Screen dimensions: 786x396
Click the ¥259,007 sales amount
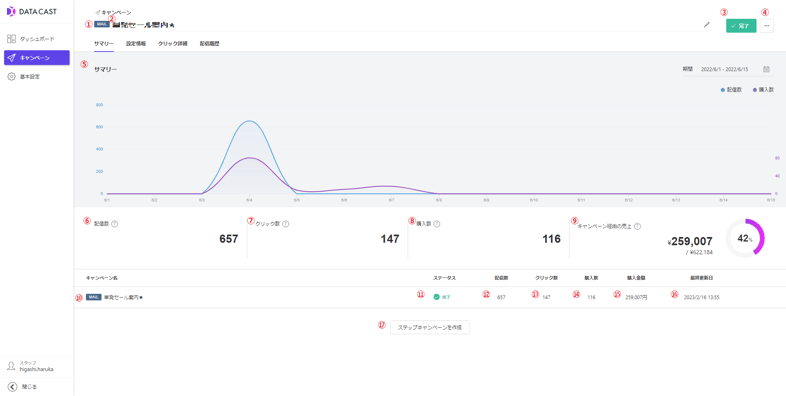click(x=690, y=242)
